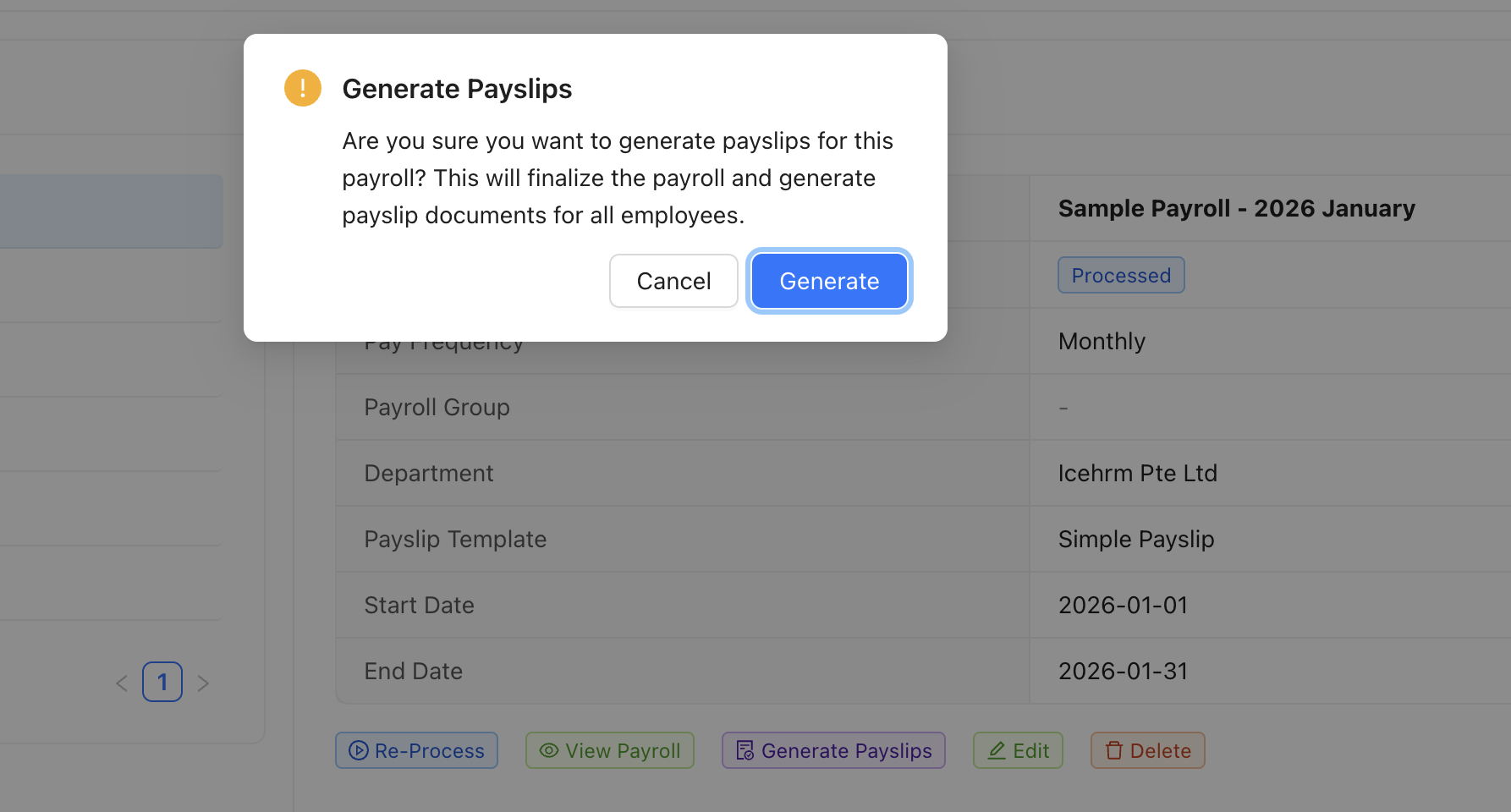The height and width of the screenshot is (812, 1511).
Task: Open View Payroll
Action: [609, 750]
